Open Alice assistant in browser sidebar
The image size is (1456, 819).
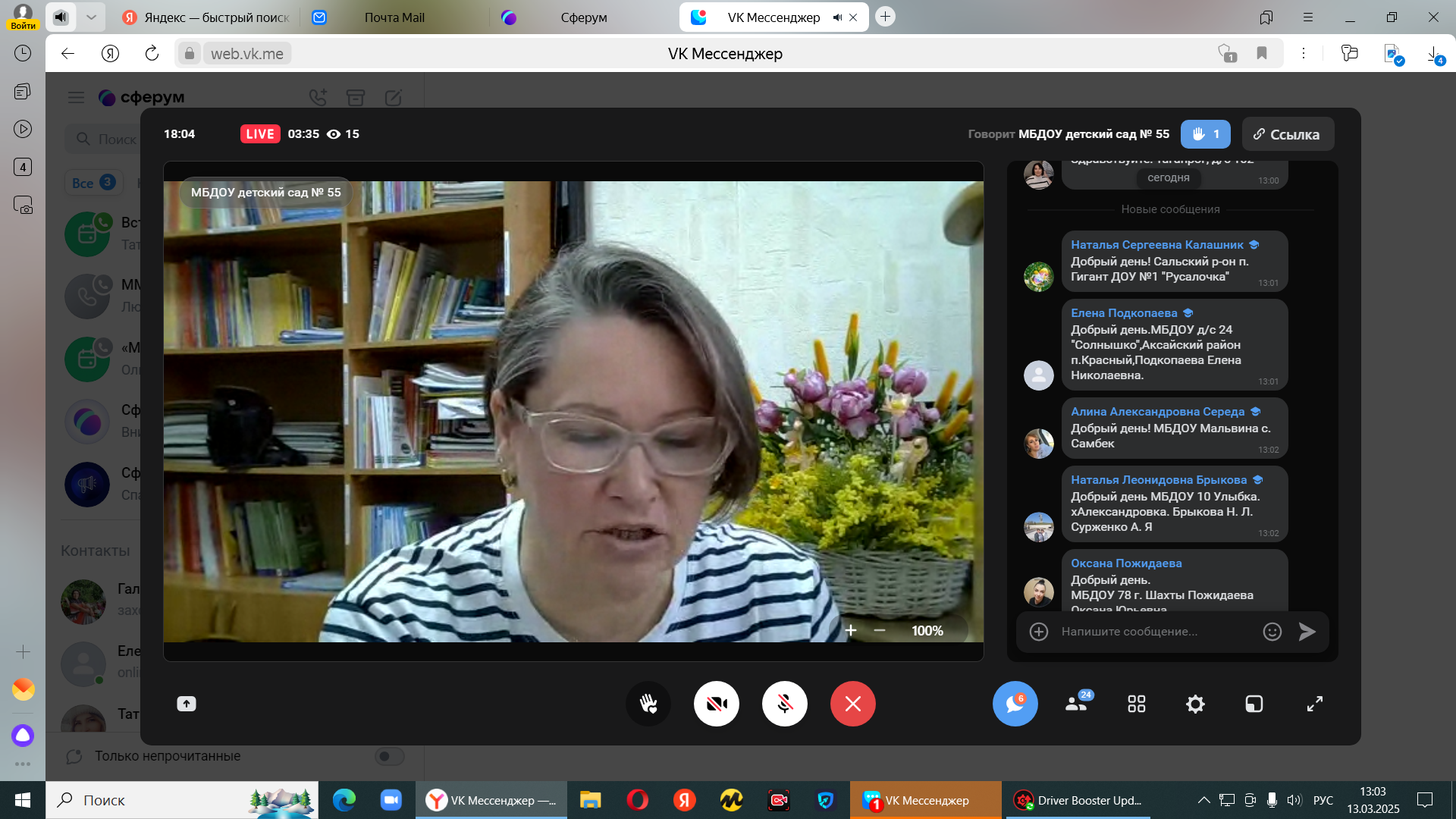(23, 734)
